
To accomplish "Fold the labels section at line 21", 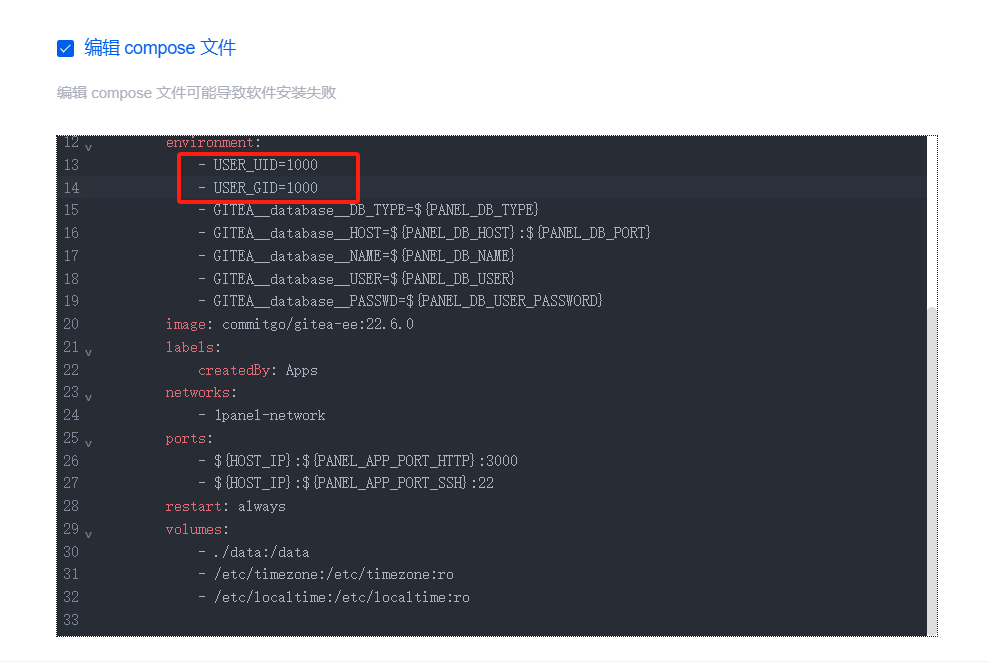I will [x=88, y=352].
